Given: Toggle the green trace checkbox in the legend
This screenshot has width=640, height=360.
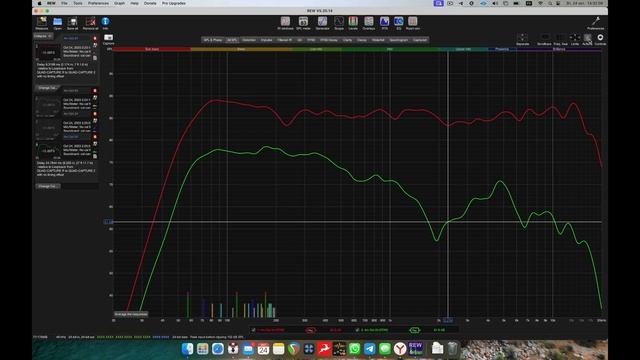Looking at the screenshot, I should (x=357, y=330).
